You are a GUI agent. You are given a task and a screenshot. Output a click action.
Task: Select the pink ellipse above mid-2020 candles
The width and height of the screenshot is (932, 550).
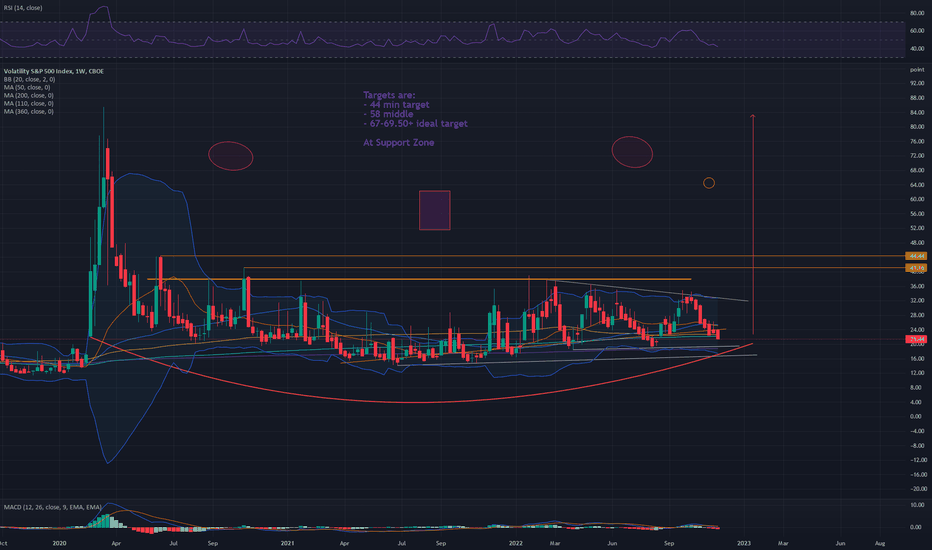231,156
